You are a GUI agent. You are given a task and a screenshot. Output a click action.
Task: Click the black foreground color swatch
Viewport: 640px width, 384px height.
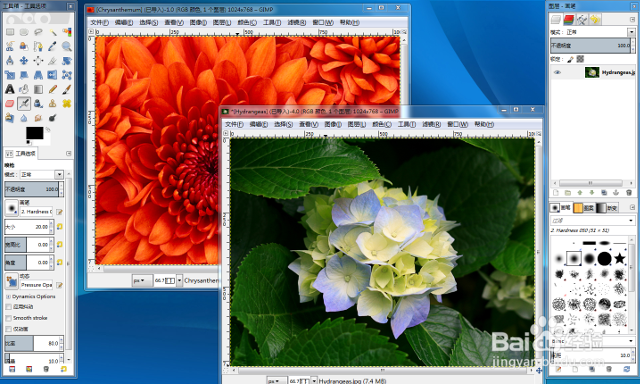[34, 133]
